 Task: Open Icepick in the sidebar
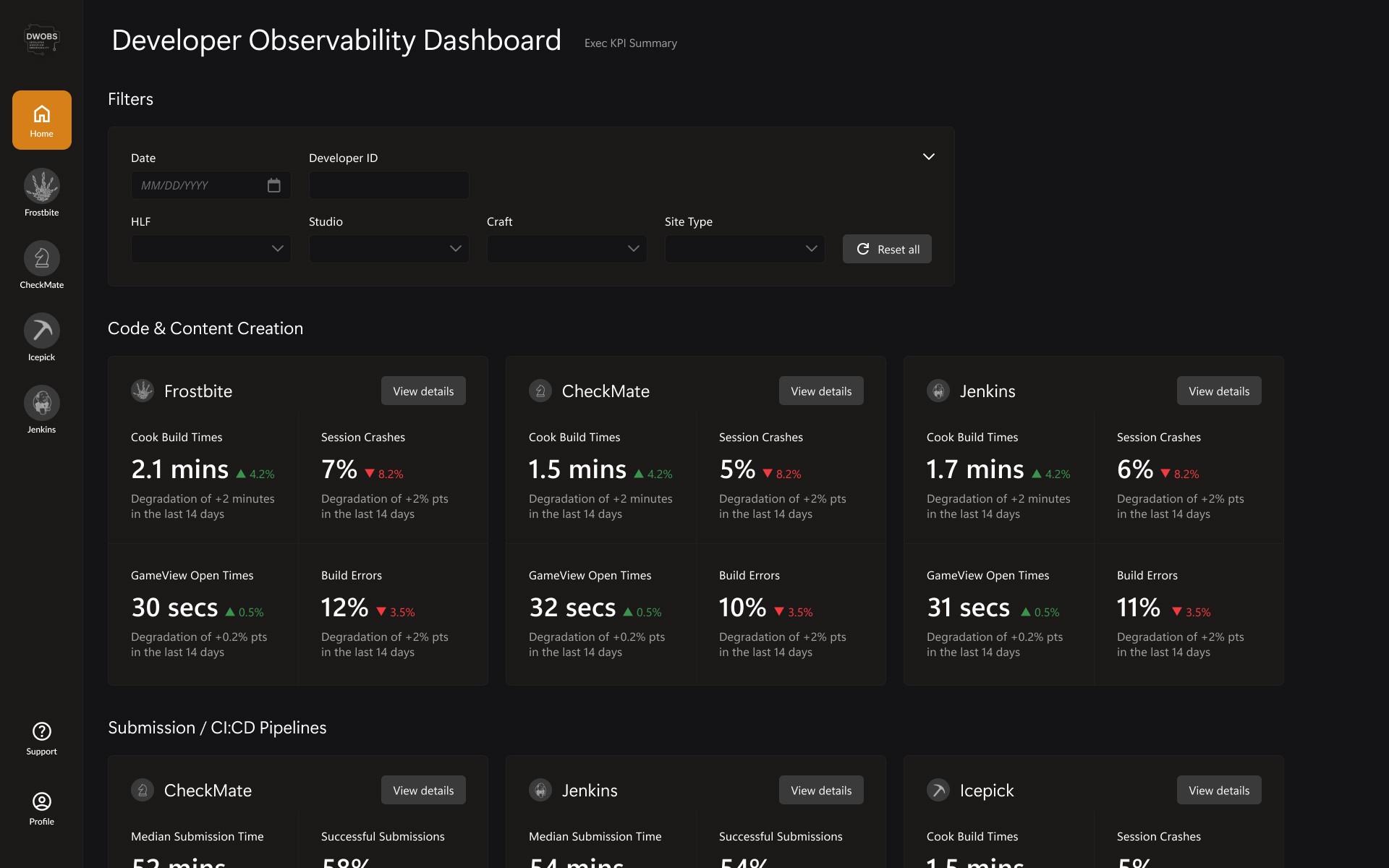[x=41, y=331]
